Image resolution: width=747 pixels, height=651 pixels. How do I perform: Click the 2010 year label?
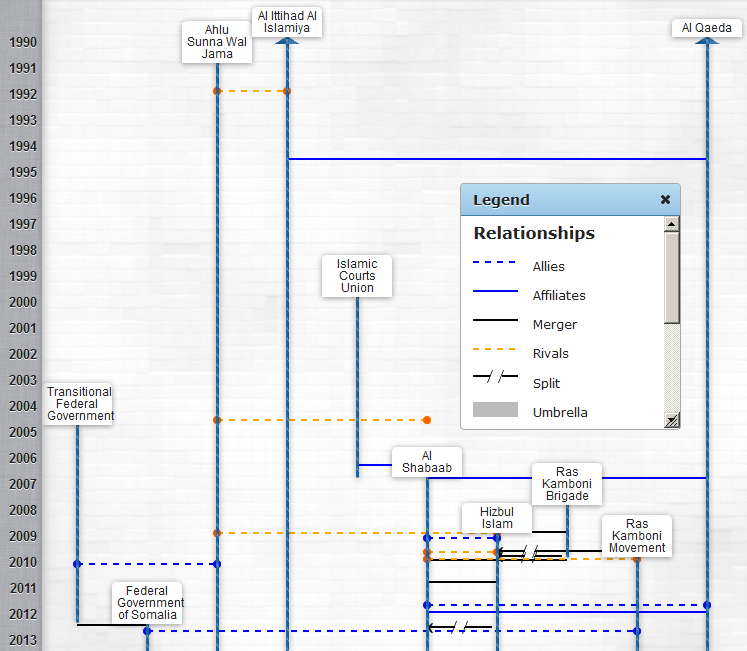pos(23,562)
